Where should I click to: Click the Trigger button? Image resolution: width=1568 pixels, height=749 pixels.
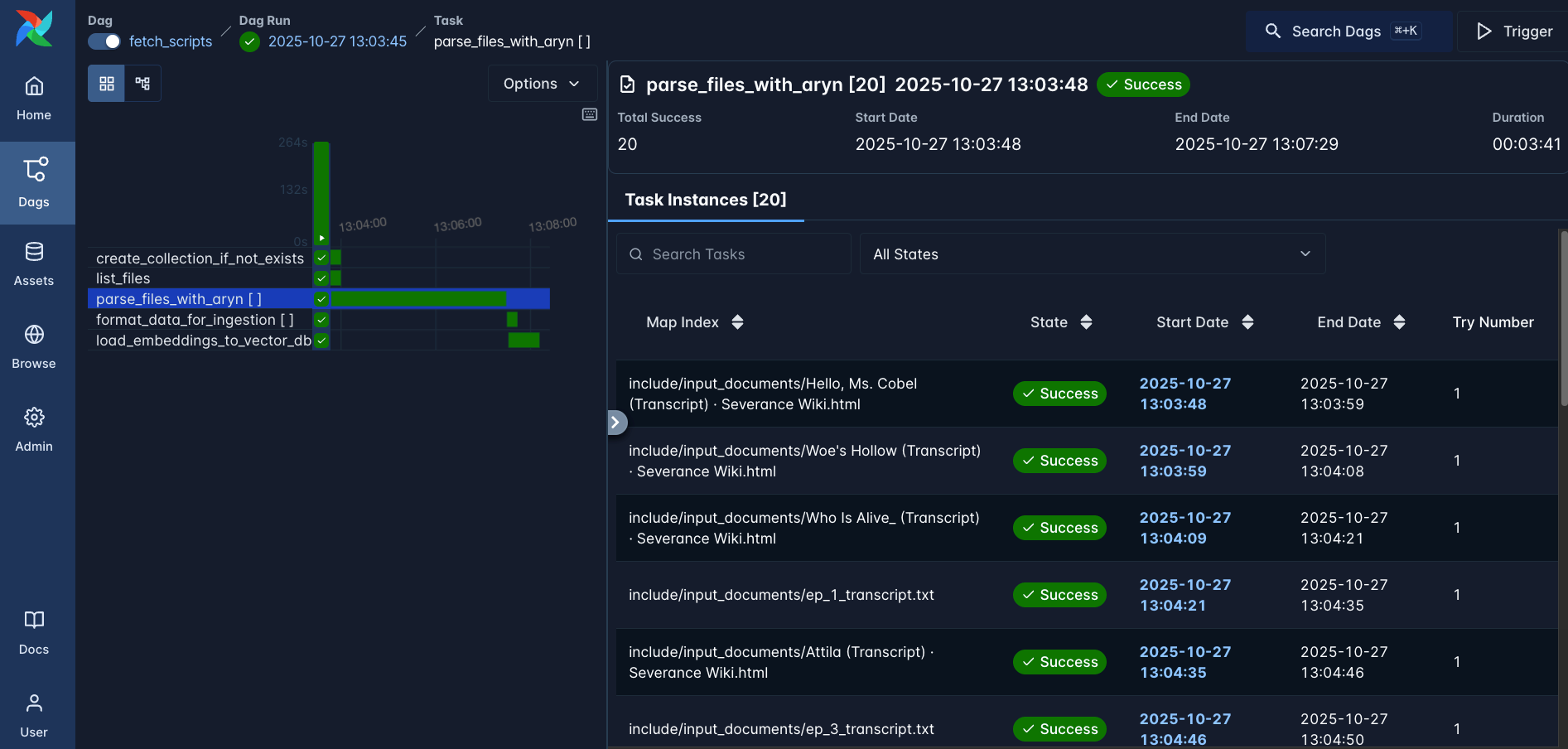coord(1514,31)
